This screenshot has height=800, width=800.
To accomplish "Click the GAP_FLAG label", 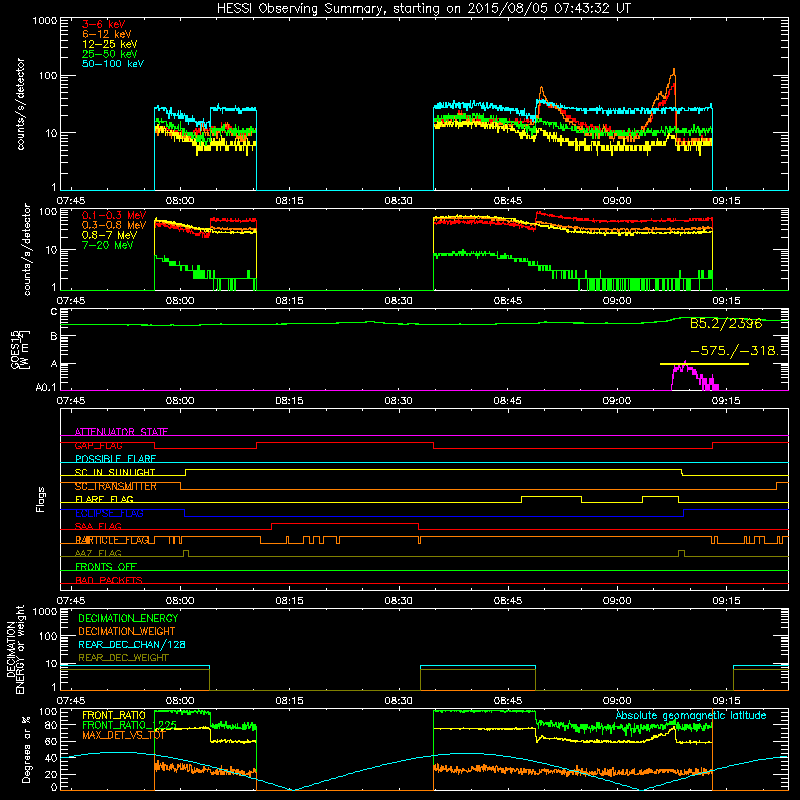I will (98, 445).
